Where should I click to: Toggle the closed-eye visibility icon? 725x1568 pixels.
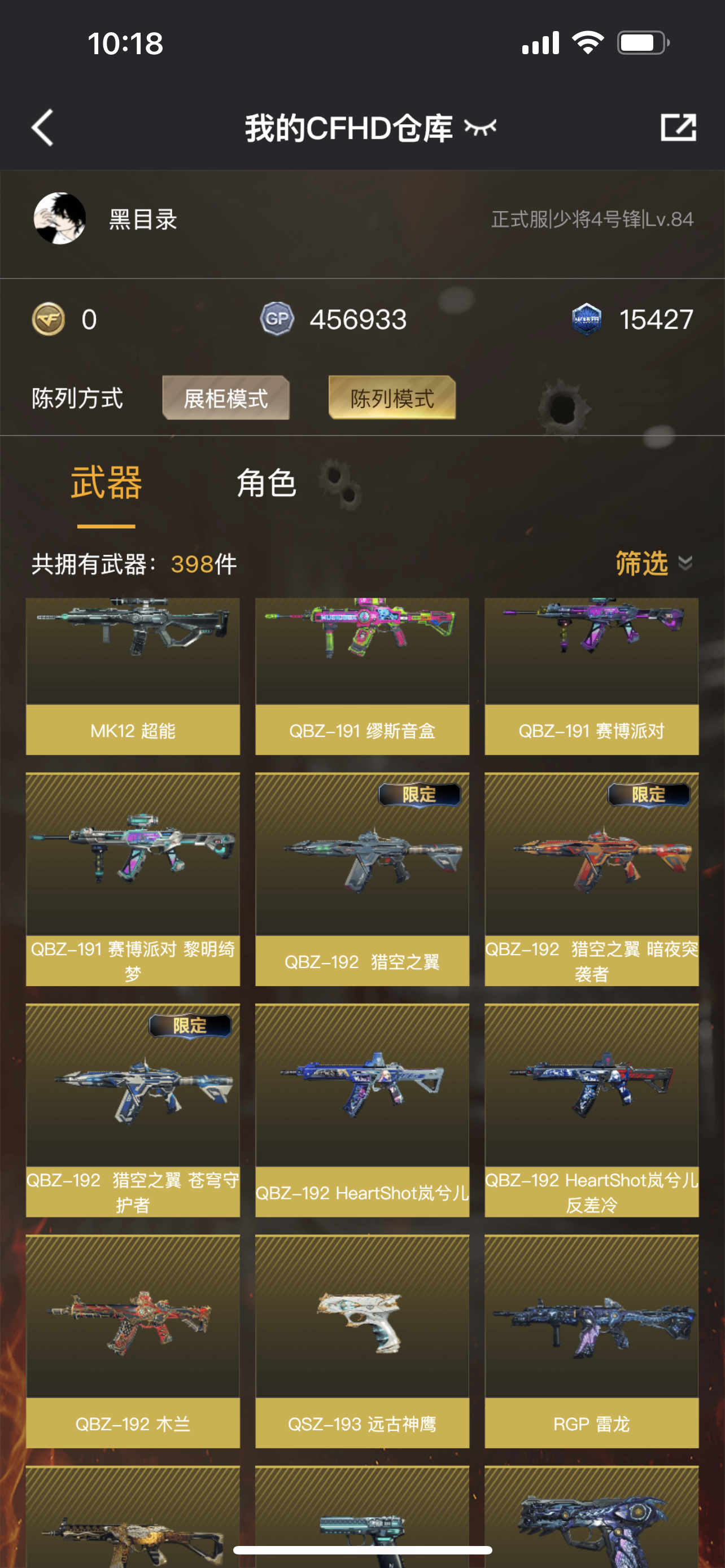coord(481,127)
